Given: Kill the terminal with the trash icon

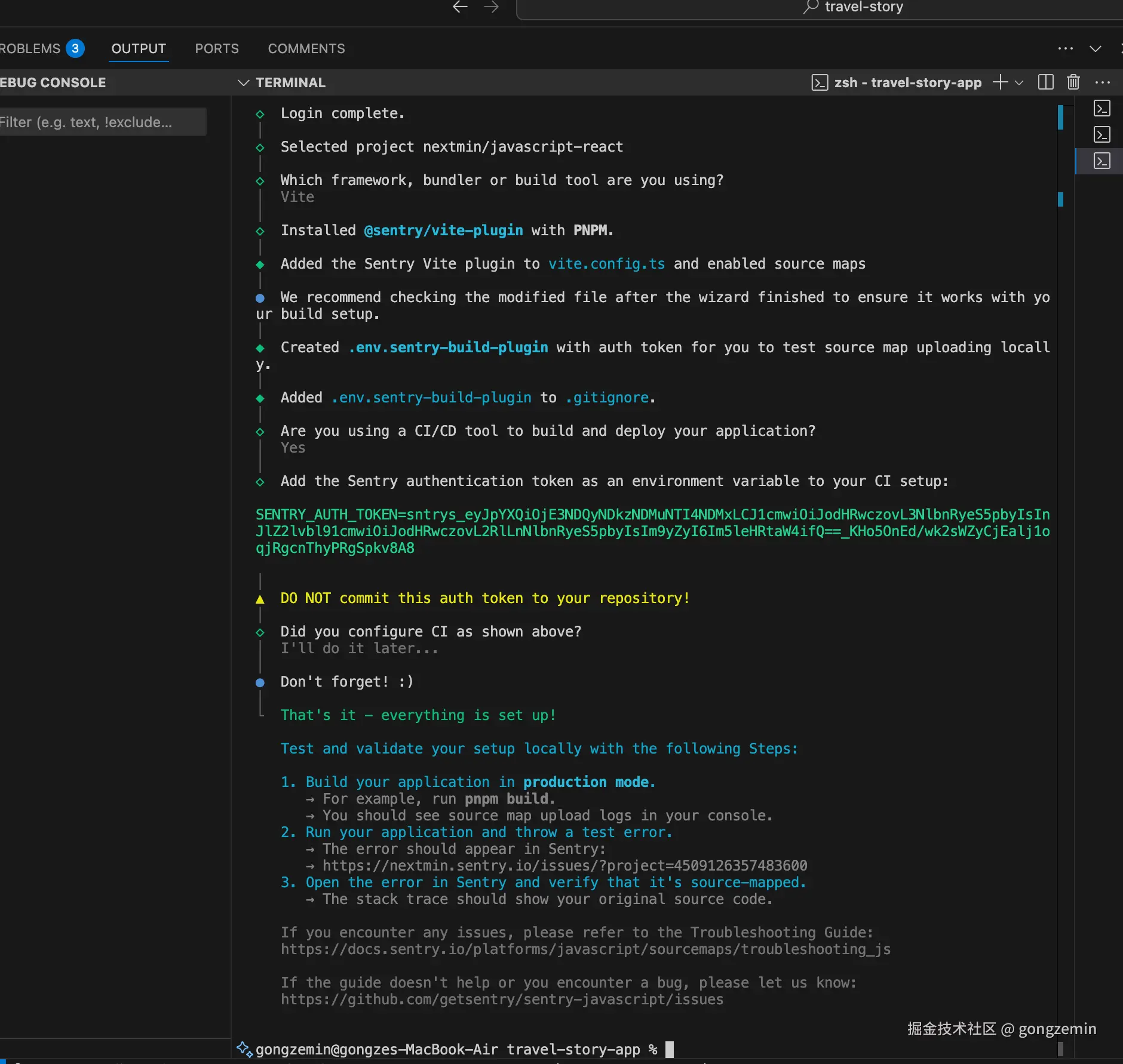Looking at the screenshot, I should pyautogui.click(x=1073, y=82).
